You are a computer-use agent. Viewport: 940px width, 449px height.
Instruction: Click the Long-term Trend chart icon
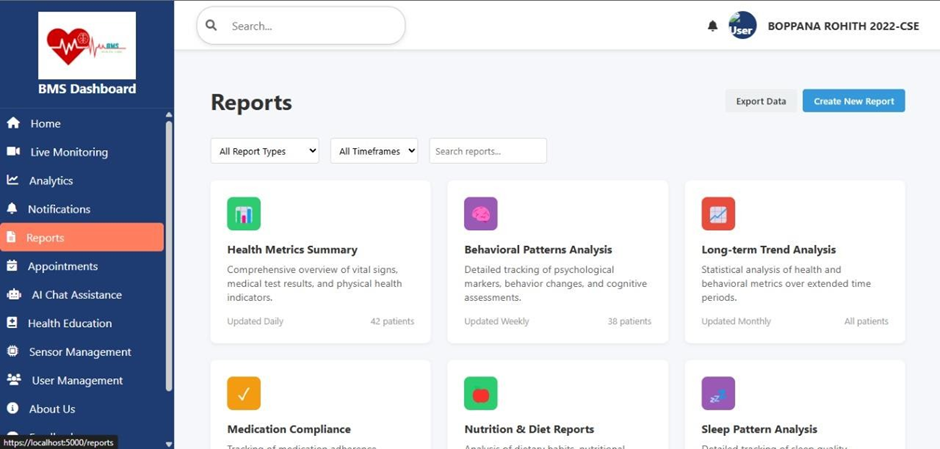tap(718, 213)
